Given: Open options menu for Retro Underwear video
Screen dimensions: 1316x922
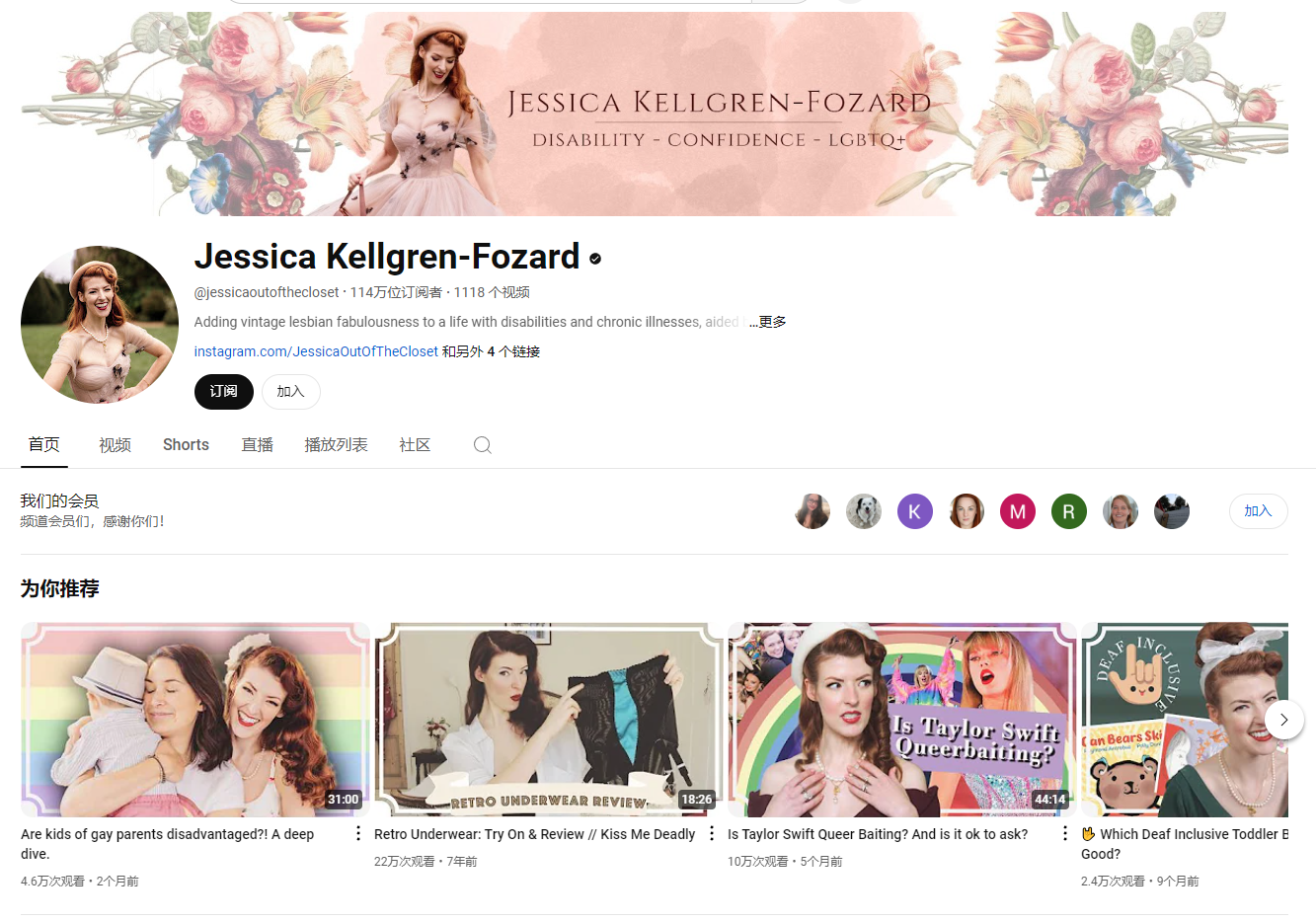Looking at the screenshot, I should pyautogui.click(x=712, y=834).
